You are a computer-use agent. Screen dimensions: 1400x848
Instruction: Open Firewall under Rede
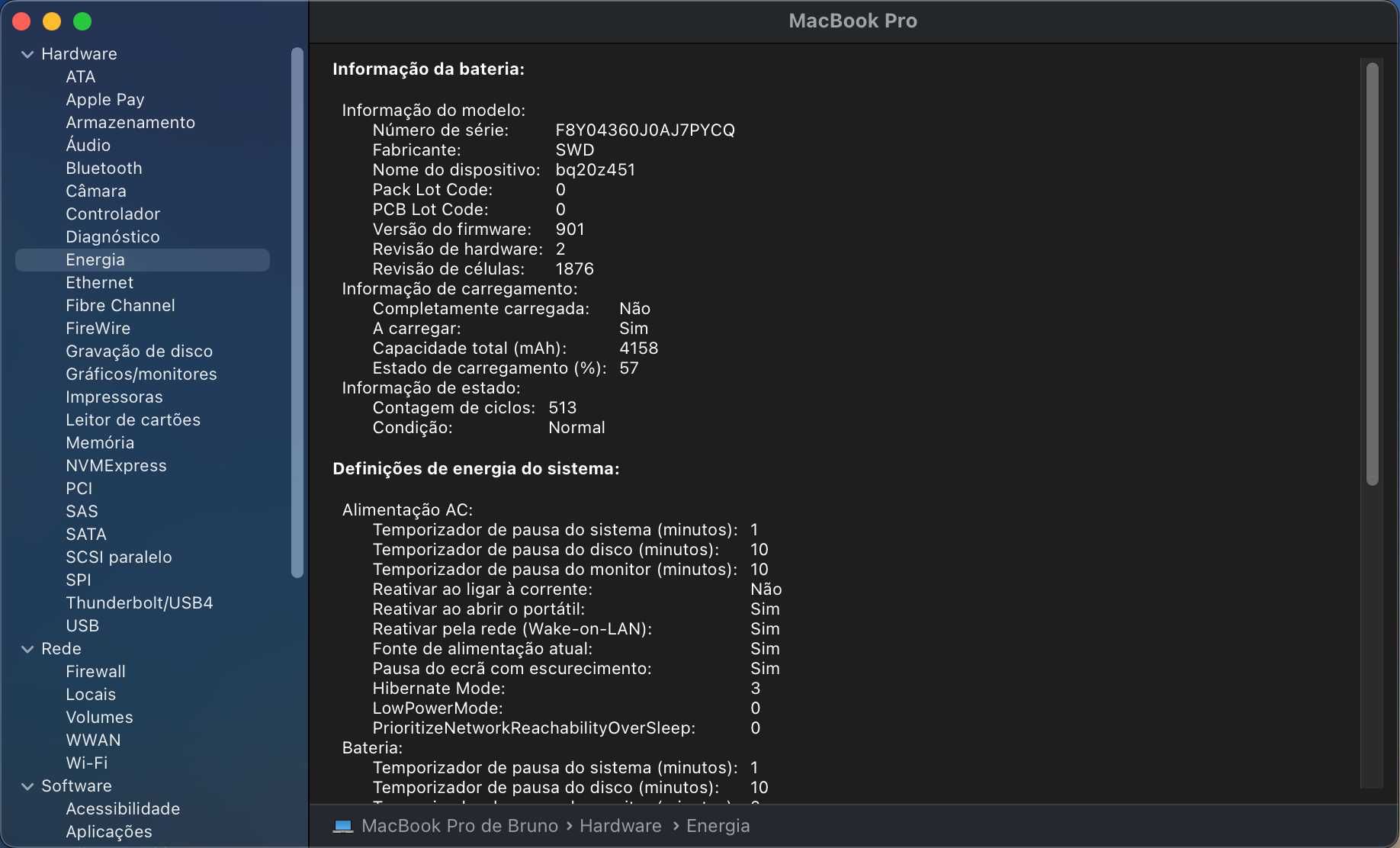[95, 672]
